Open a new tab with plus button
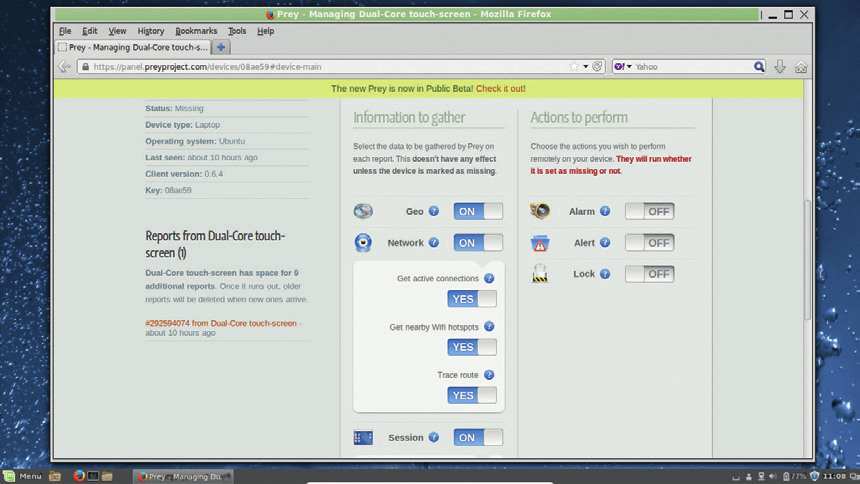Viewport: 860px width, 484px height. click(221, 47)
